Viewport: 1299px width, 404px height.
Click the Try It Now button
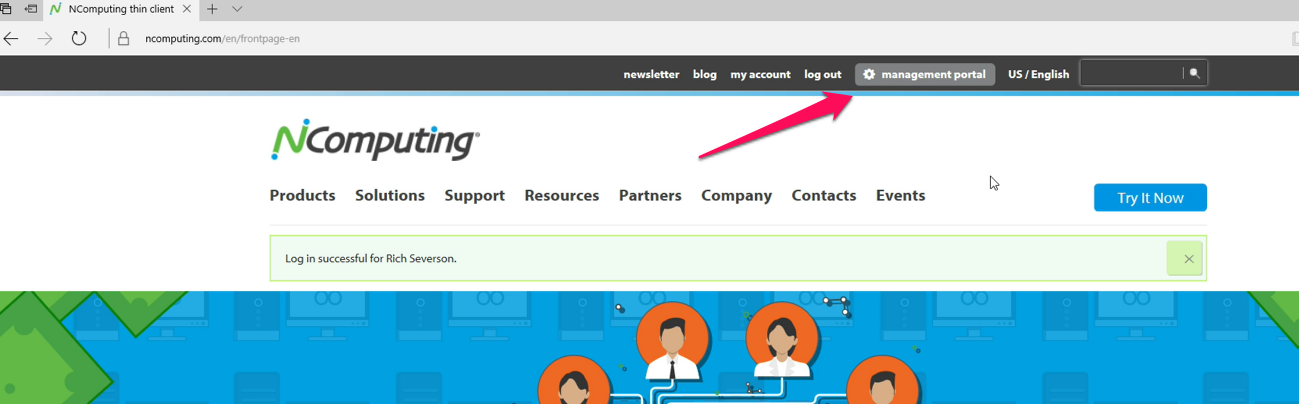pos(1150,198)
